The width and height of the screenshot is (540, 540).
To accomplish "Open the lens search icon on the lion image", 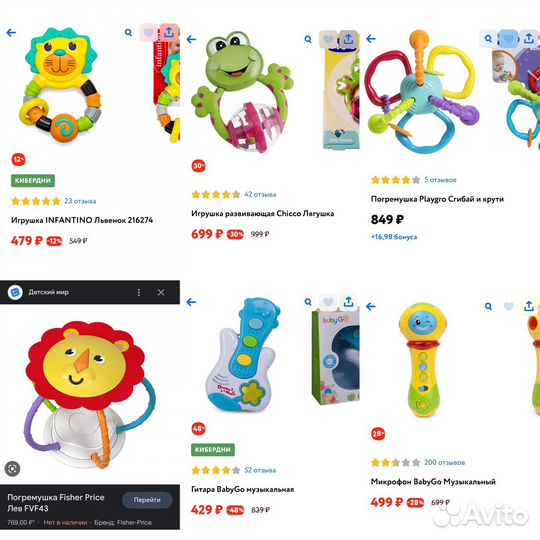I will (12, 468).
